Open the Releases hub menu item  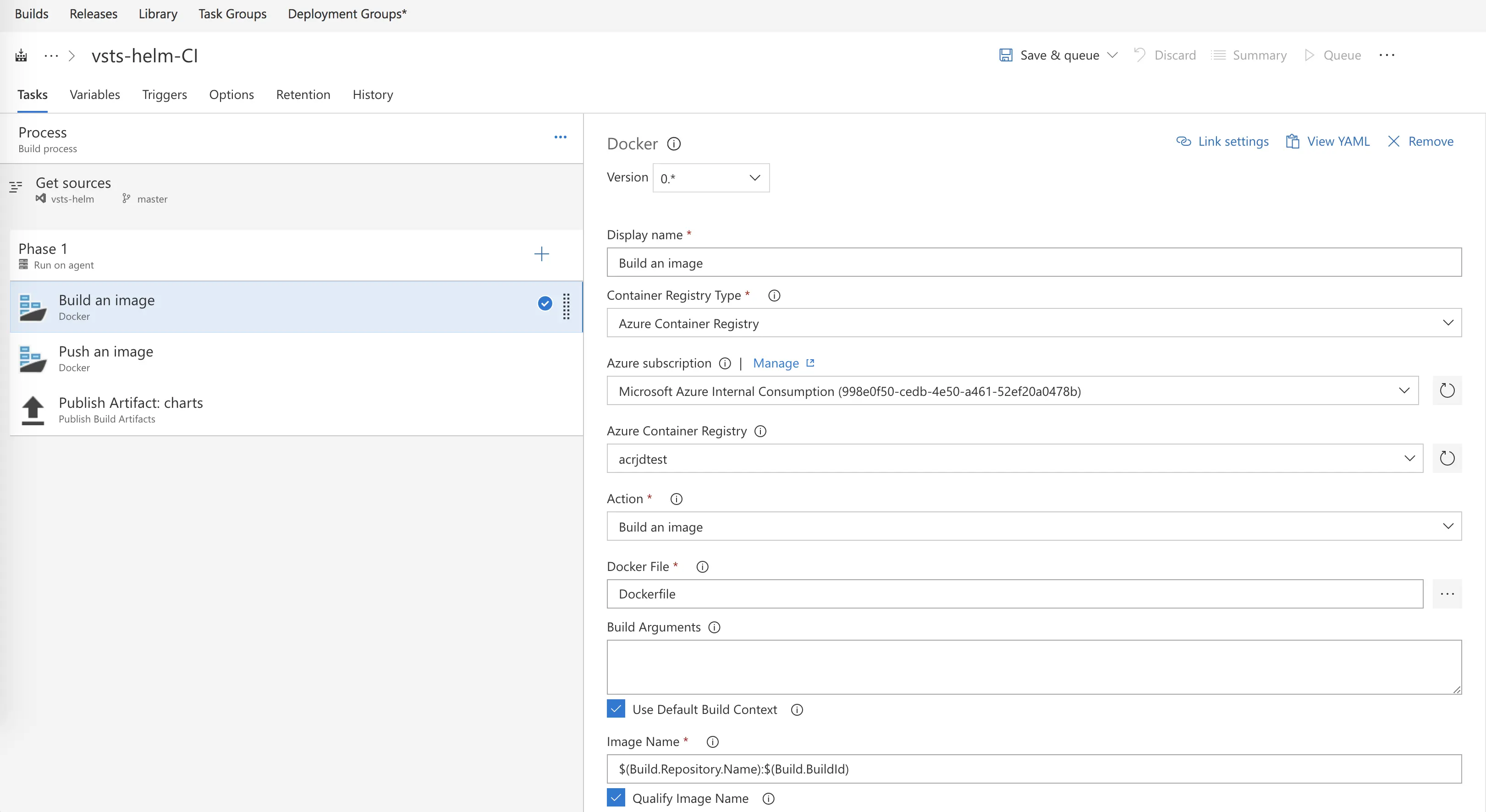(x=94, y=14)
